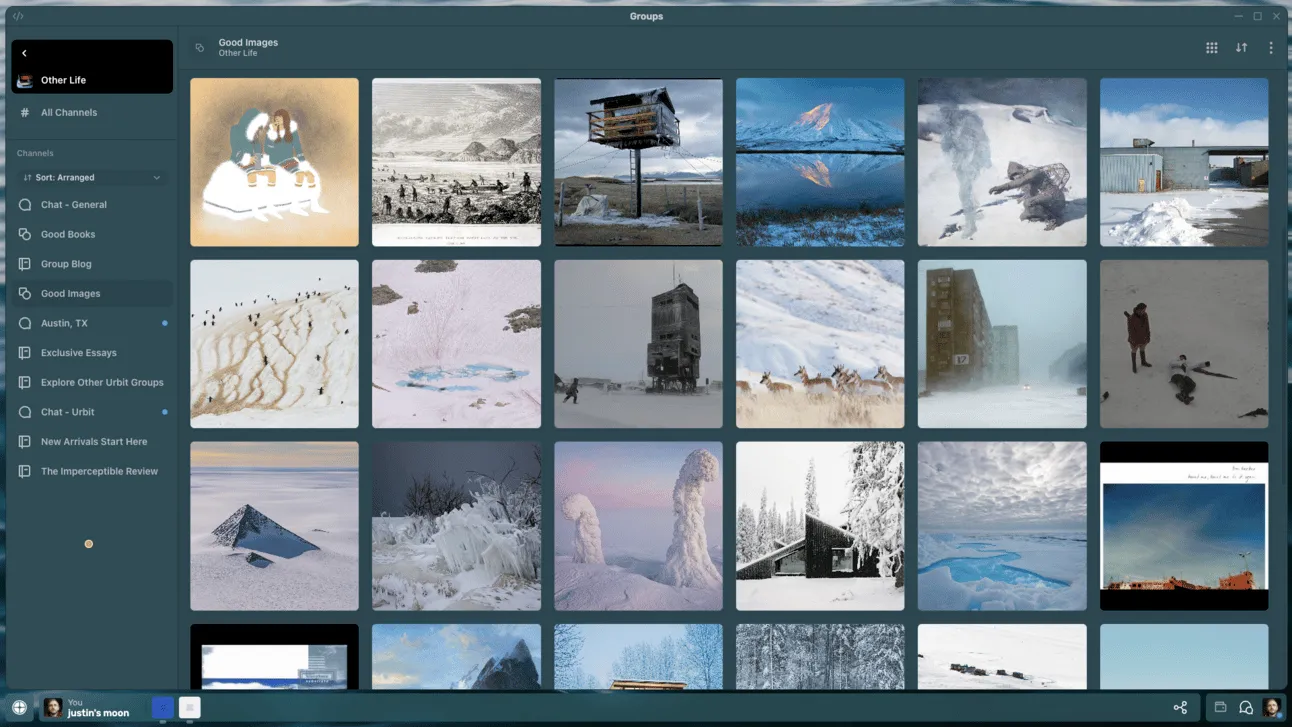
Task: Select the white app tile in dock
Action: click(x=190, y=707)
